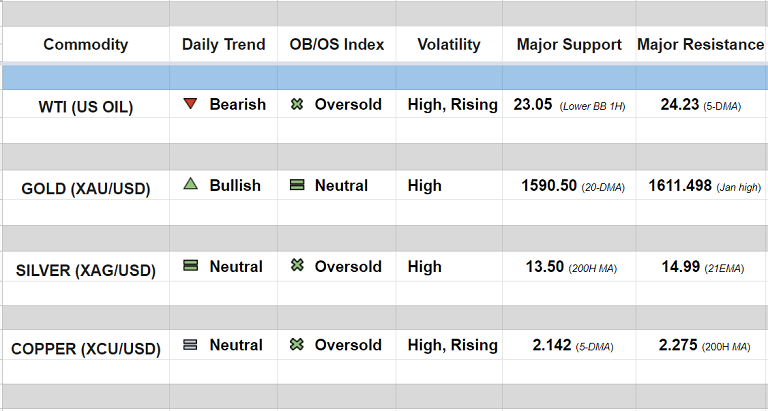Click the oversold X icon in Silver row
This screenshot has height=411, width=768.
tap(296, 266)
